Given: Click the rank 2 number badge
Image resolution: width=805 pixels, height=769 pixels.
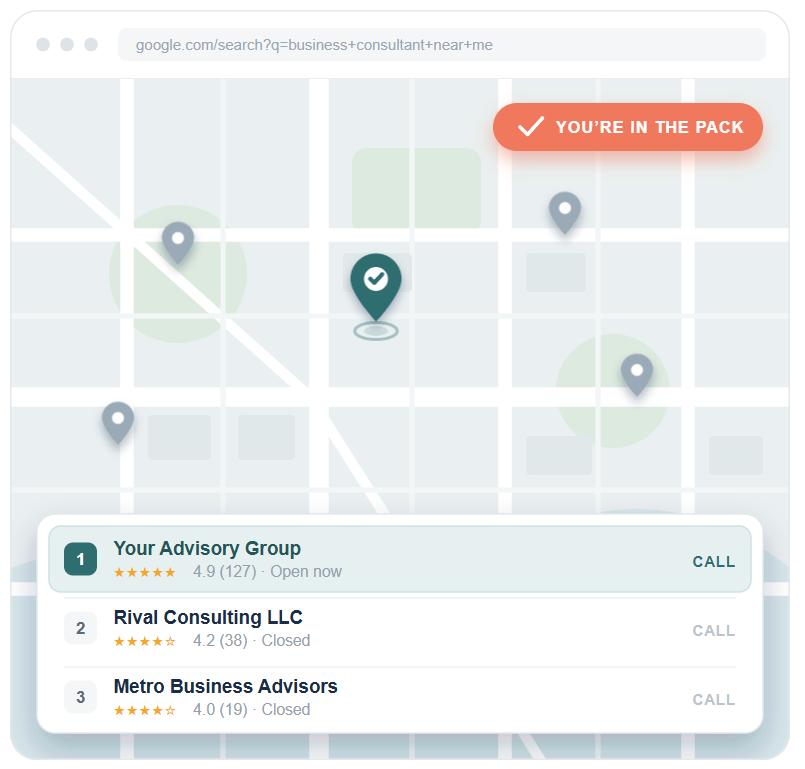Looking at the screenshot, I should coord(81,628).
